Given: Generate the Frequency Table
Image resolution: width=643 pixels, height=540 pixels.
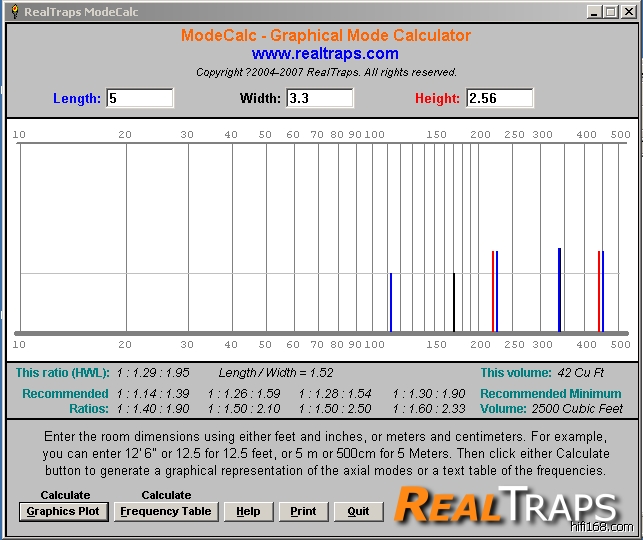Looking at the screenshot, I should tap(166, 511).
